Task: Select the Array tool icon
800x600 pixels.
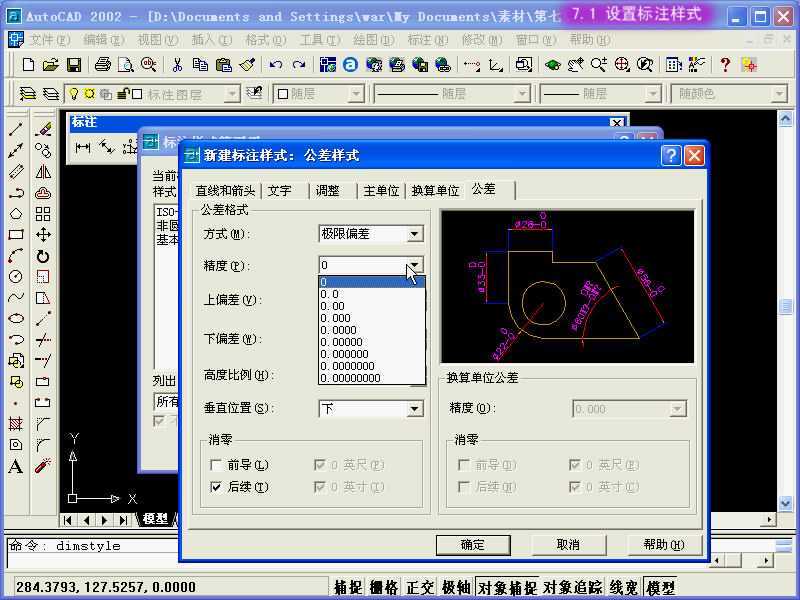Action: click(43, 214)
